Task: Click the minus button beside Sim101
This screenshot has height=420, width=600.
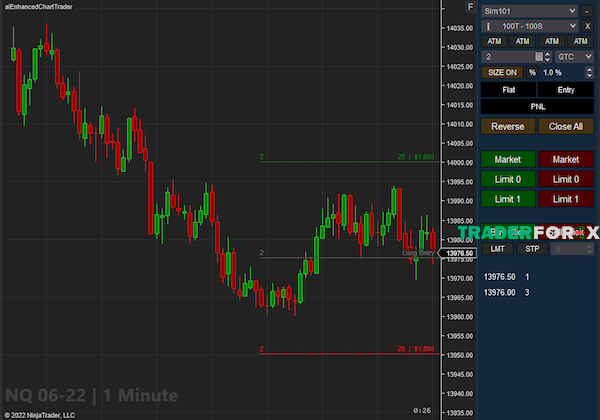Action: tap(587, 11)
